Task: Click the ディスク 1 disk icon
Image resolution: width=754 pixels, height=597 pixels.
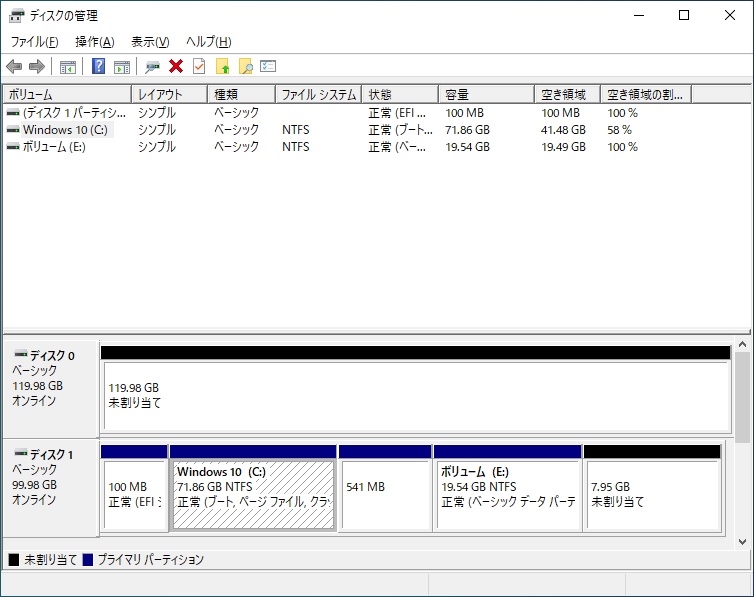Action: point(21,453)
